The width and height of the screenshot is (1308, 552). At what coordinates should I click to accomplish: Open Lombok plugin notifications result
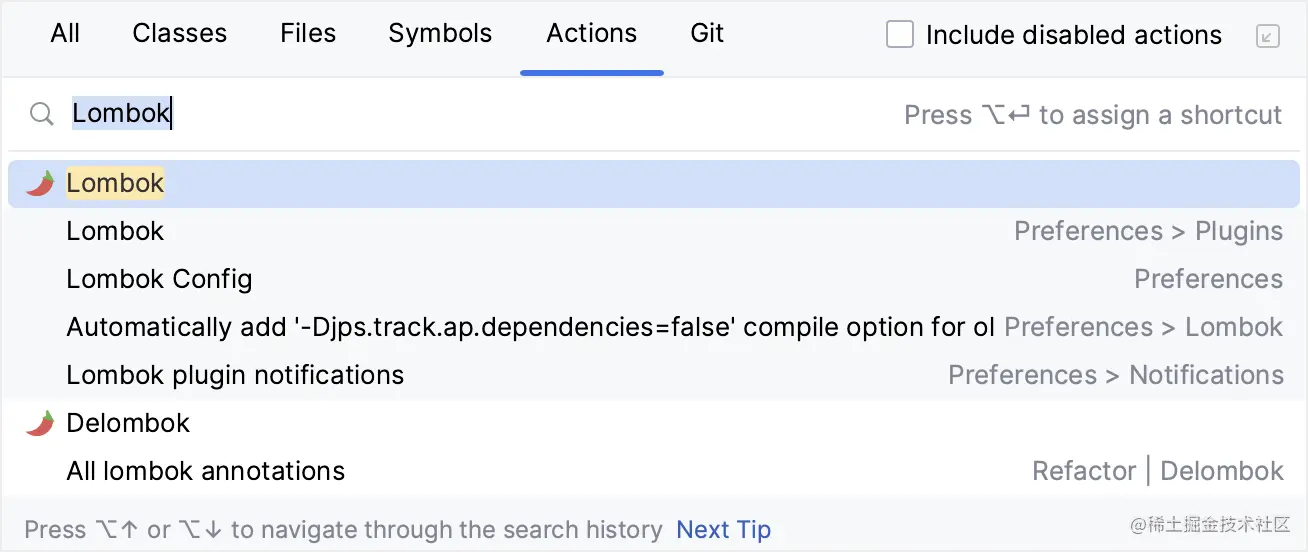coord(236,375)
